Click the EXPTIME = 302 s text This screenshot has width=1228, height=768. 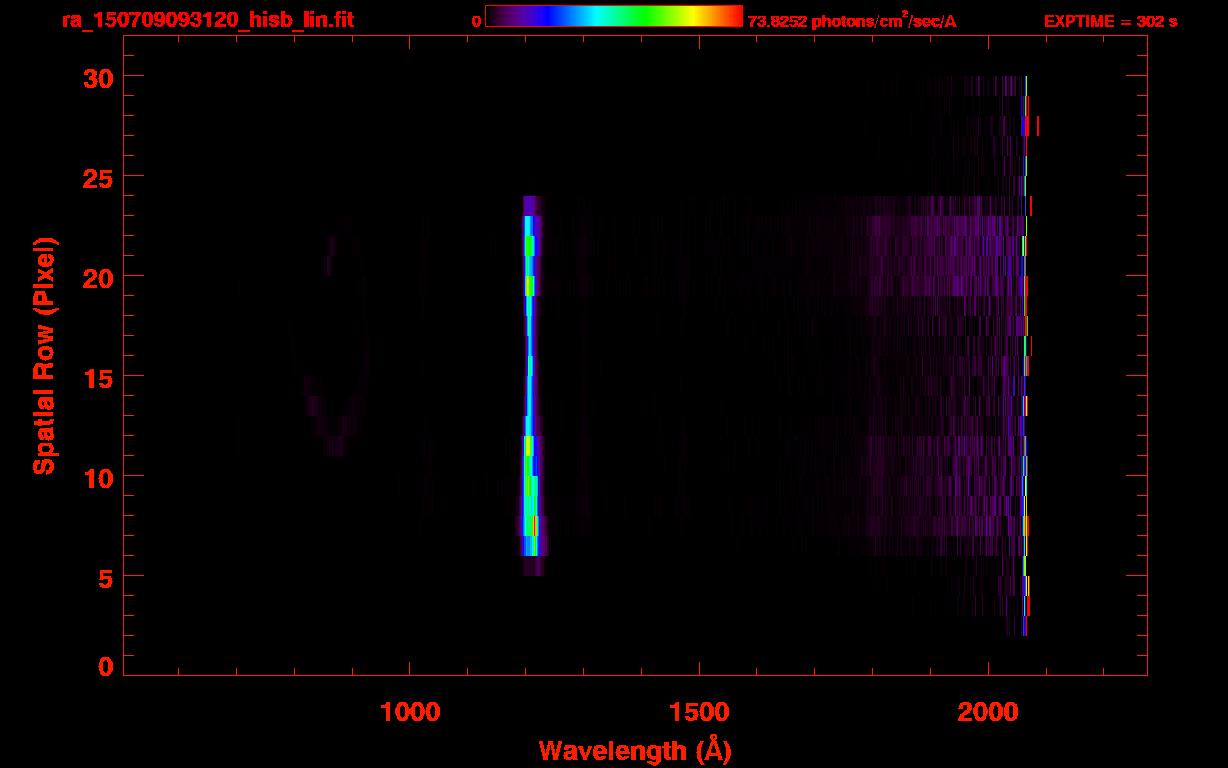click(x=1110, y=21)
